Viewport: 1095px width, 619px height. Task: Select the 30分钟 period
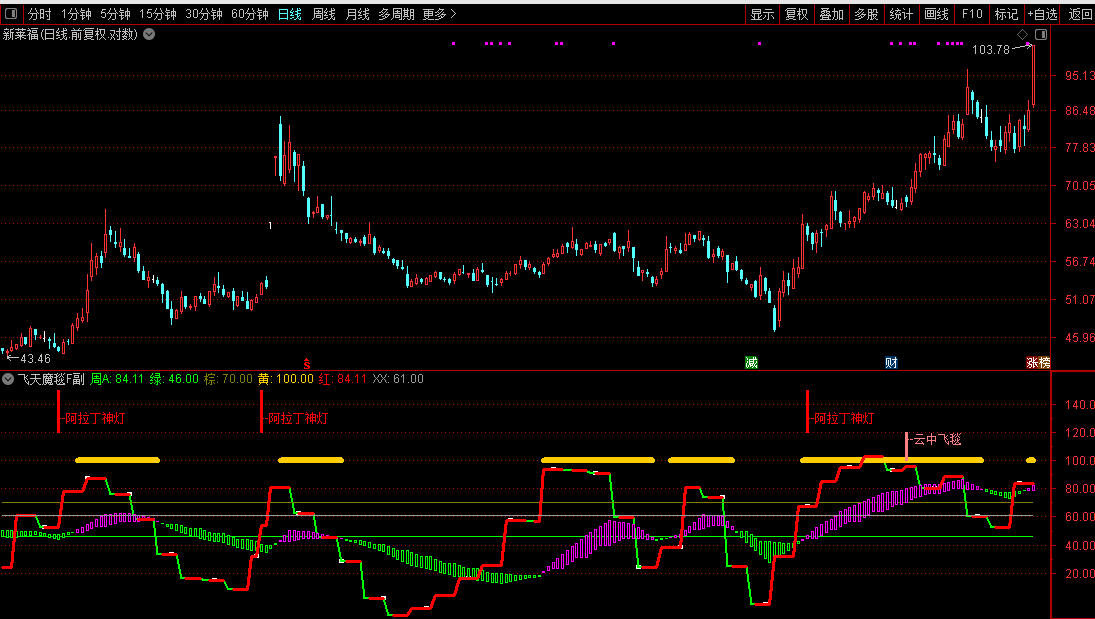coord(204,14)
